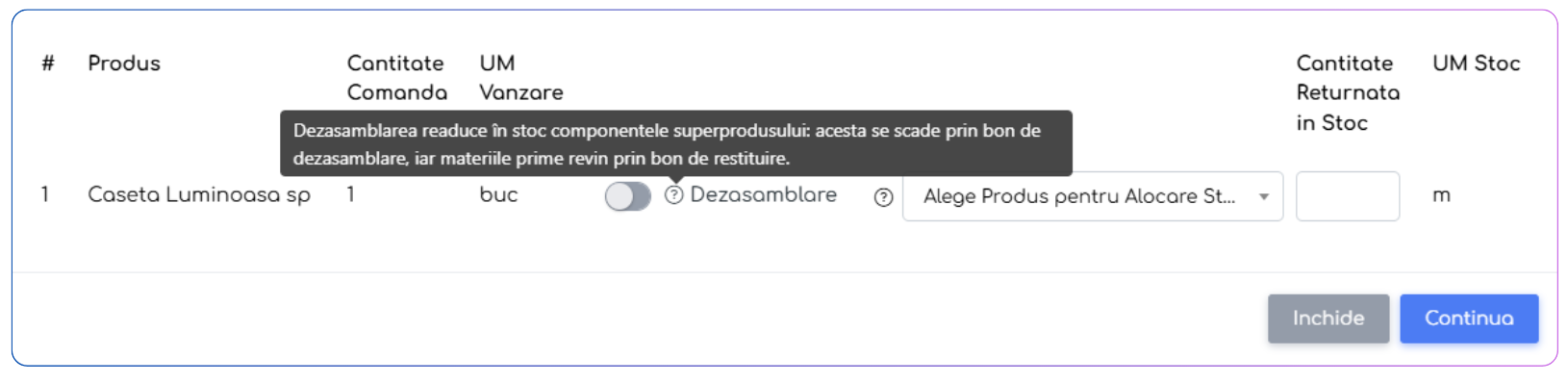Select the UM Stoc column header
The image size is (1568, 382).
(x=1476, y=64)
